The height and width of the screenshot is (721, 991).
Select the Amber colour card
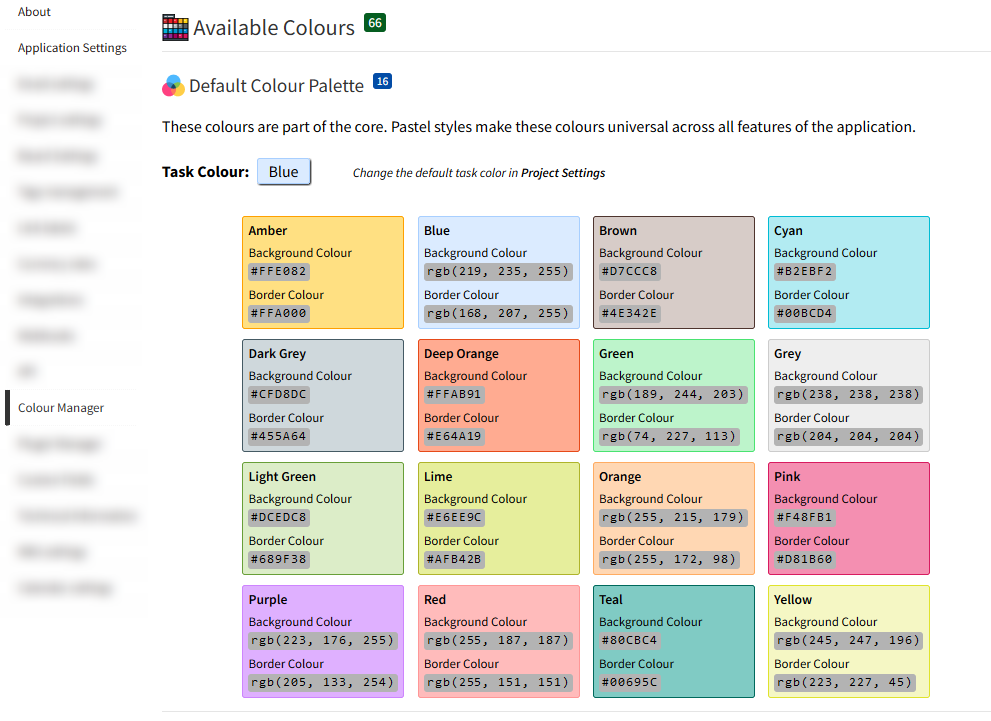322,272
